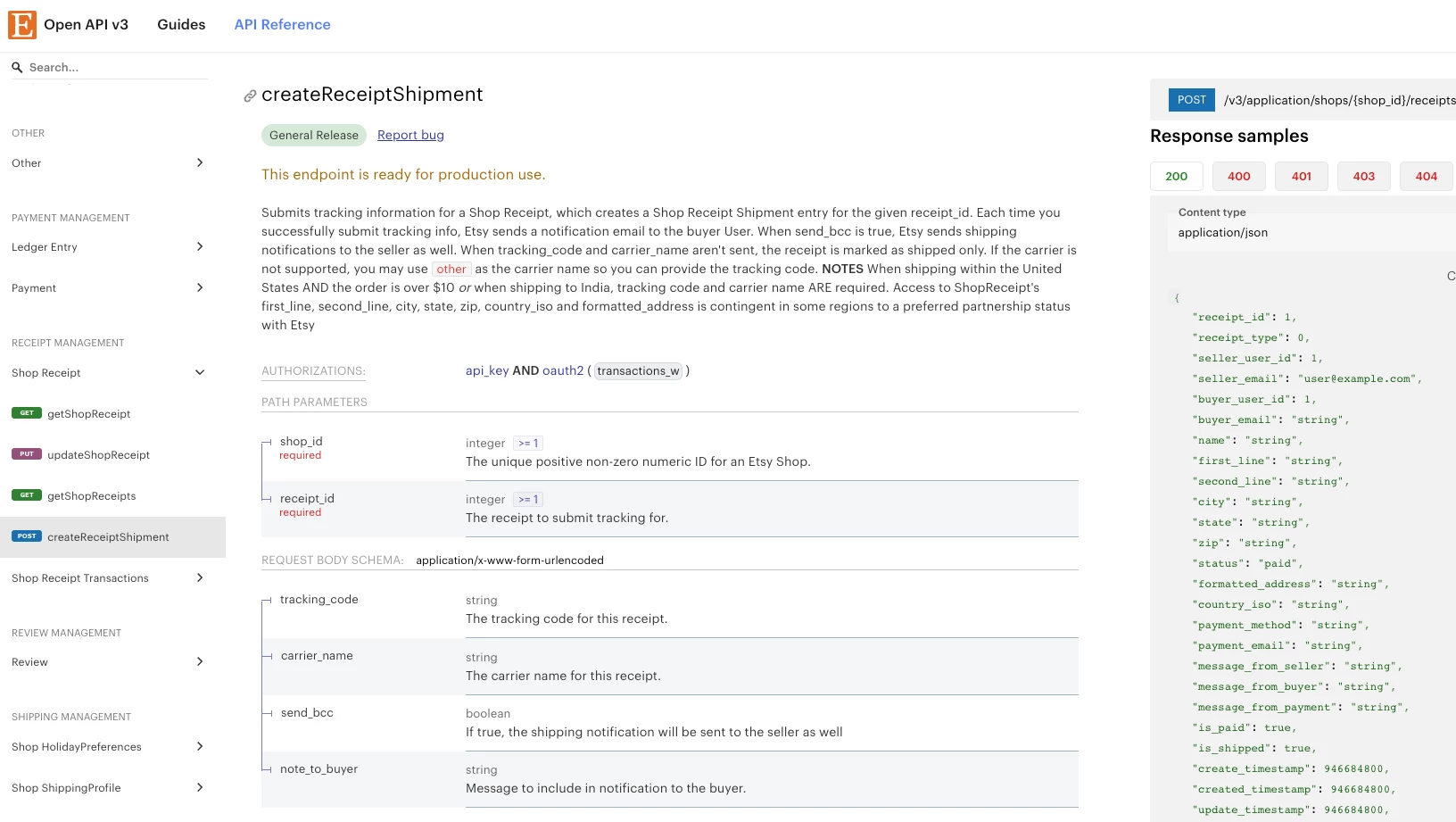Click the "seller_email" JSON line
The height and width of the screenshot is (822, 1456).
pyautogui.click(x=1307, y=378)
